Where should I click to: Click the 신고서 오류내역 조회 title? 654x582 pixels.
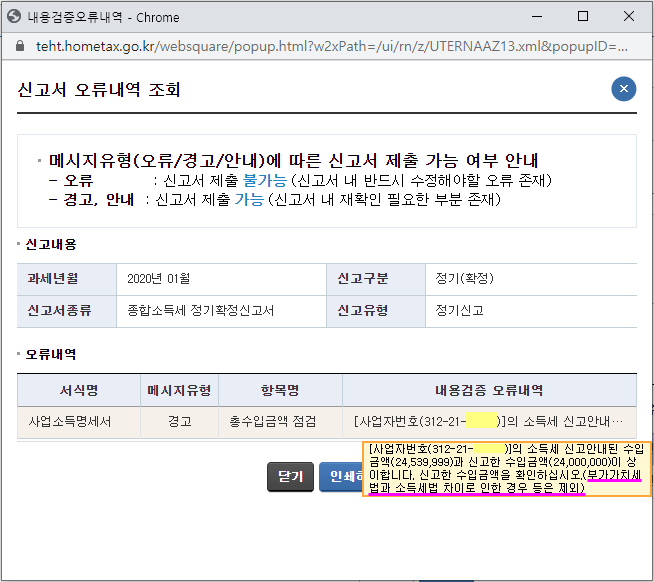(x=99, y=90)
